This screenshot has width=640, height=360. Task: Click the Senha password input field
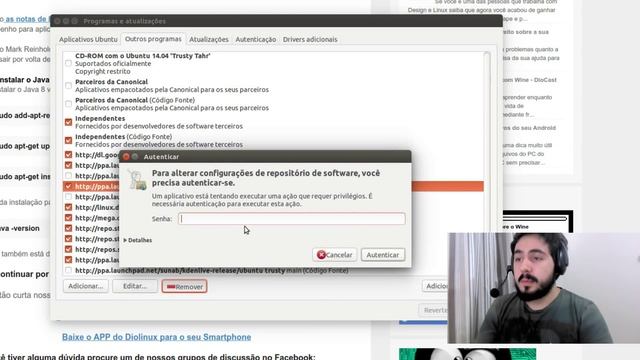[x=292, y=219]
